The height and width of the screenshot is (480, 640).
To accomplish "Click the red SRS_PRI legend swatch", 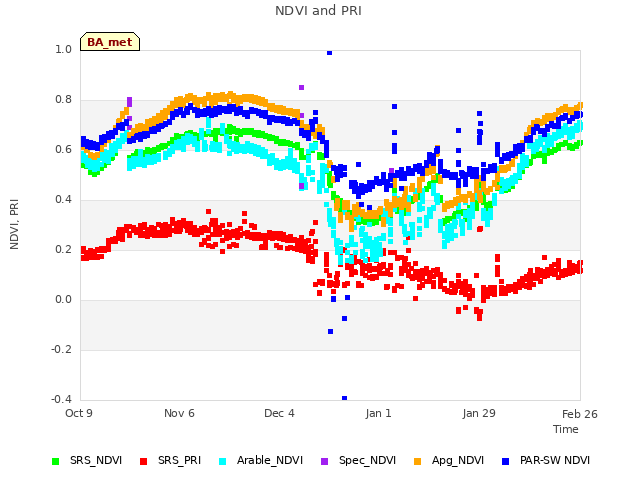I will point(143,461).
